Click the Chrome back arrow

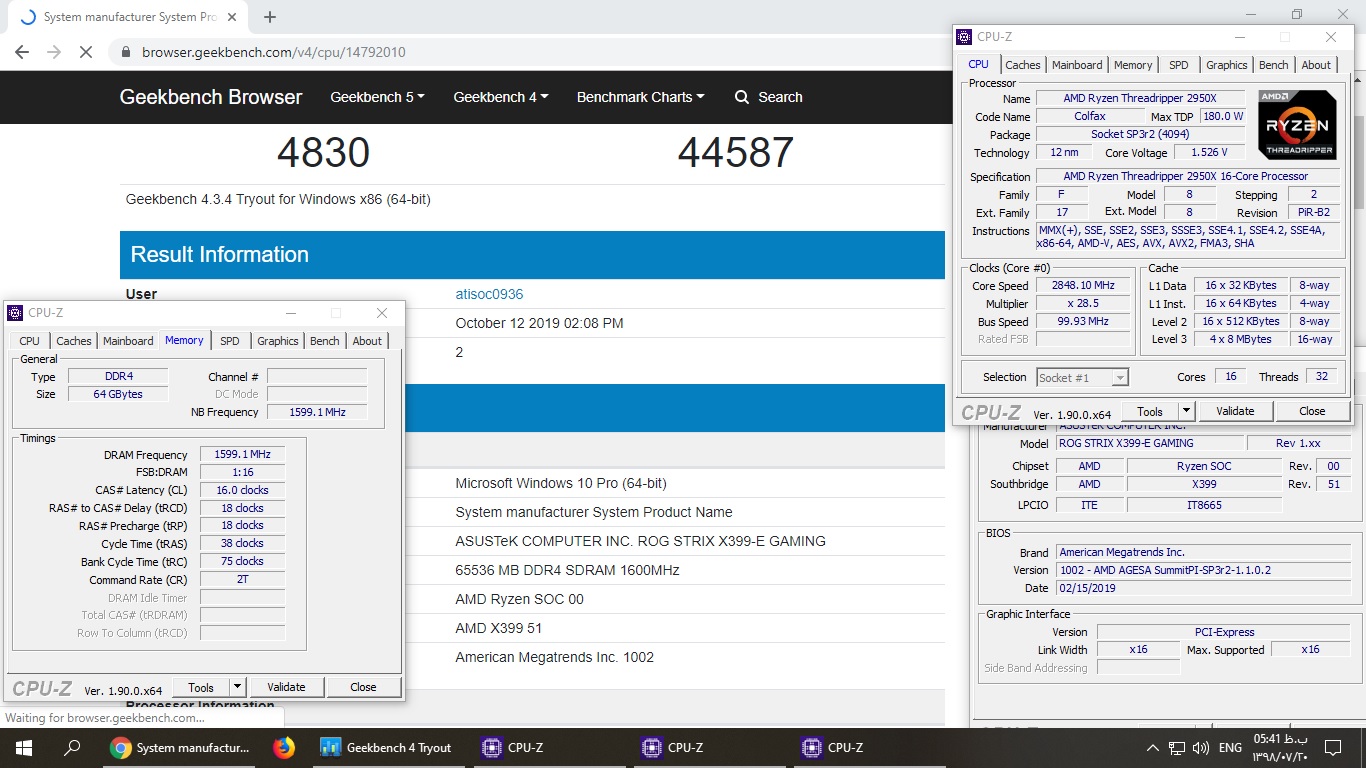coord(22,52)
